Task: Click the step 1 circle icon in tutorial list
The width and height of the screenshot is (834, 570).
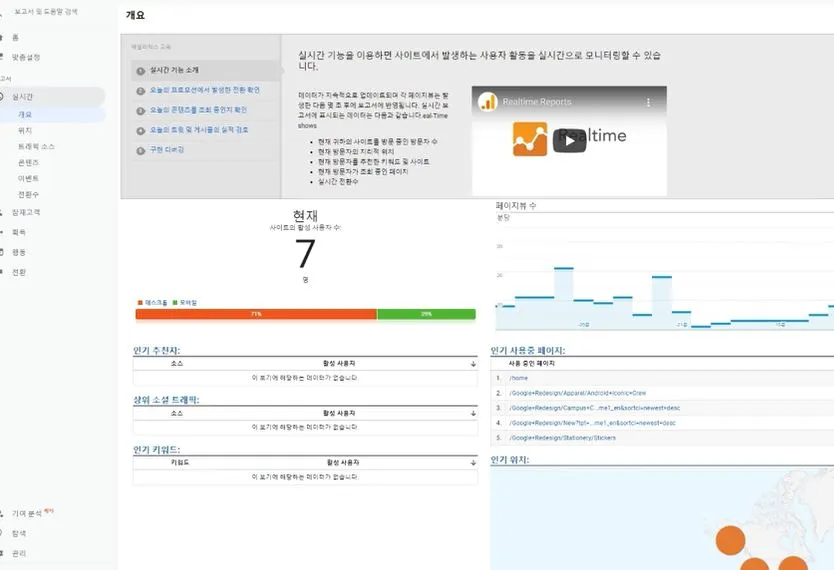Action: click(x=140, y=71)
